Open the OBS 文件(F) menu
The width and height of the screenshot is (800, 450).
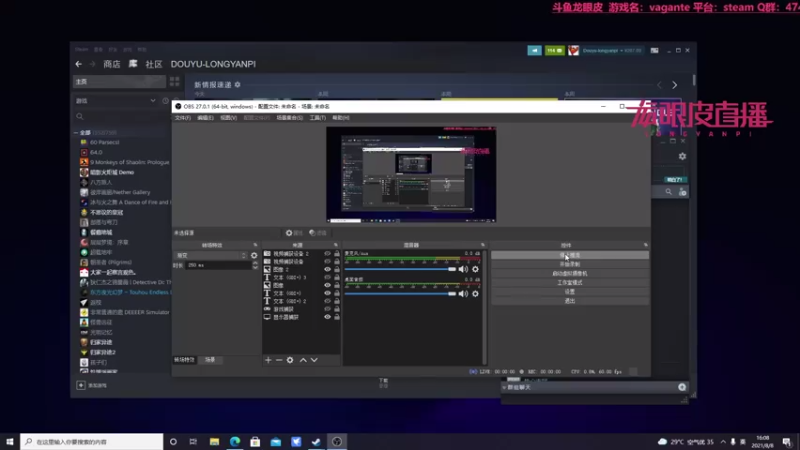(x=183, y=118)
